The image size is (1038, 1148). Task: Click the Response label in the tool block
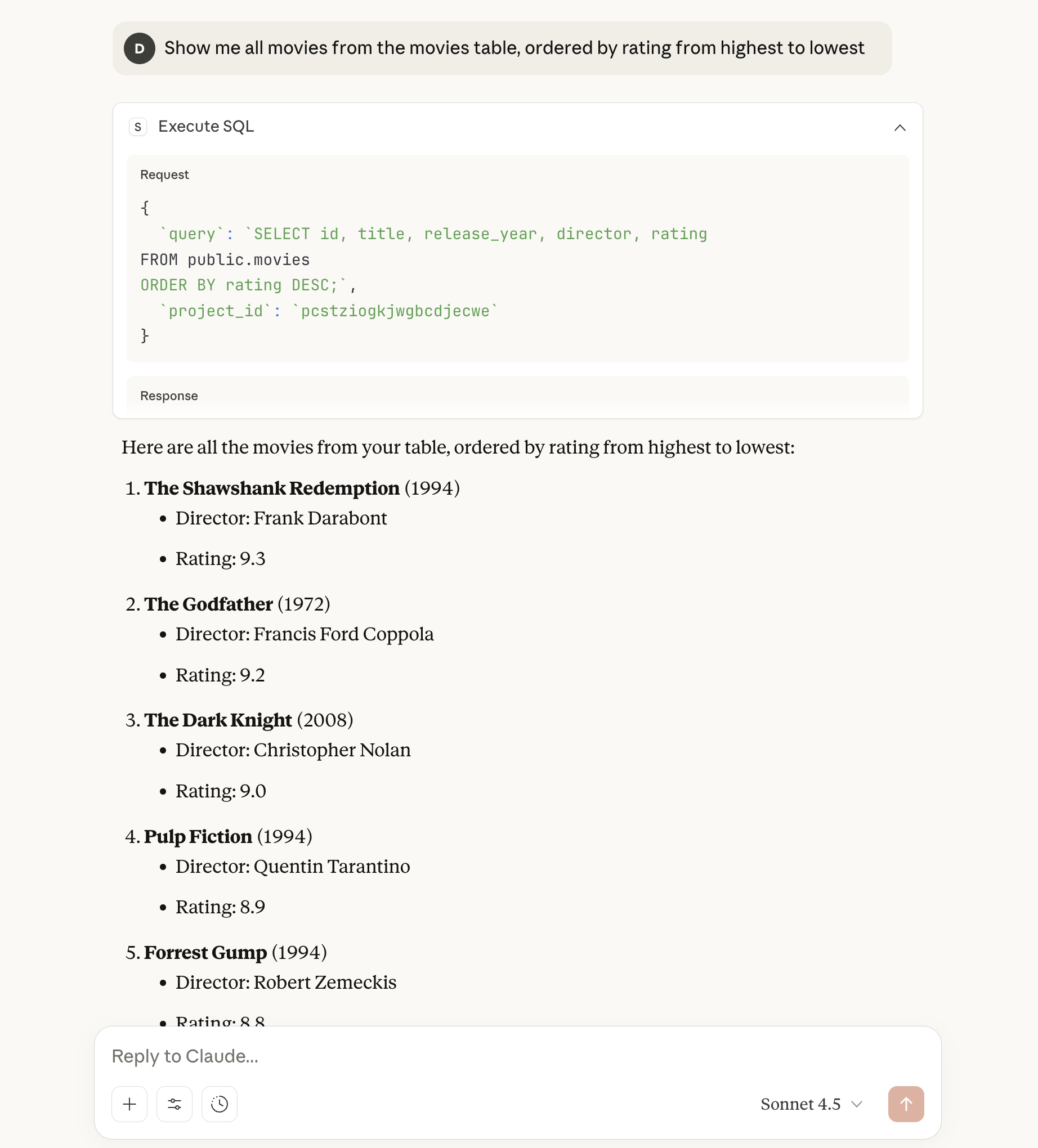169,395
